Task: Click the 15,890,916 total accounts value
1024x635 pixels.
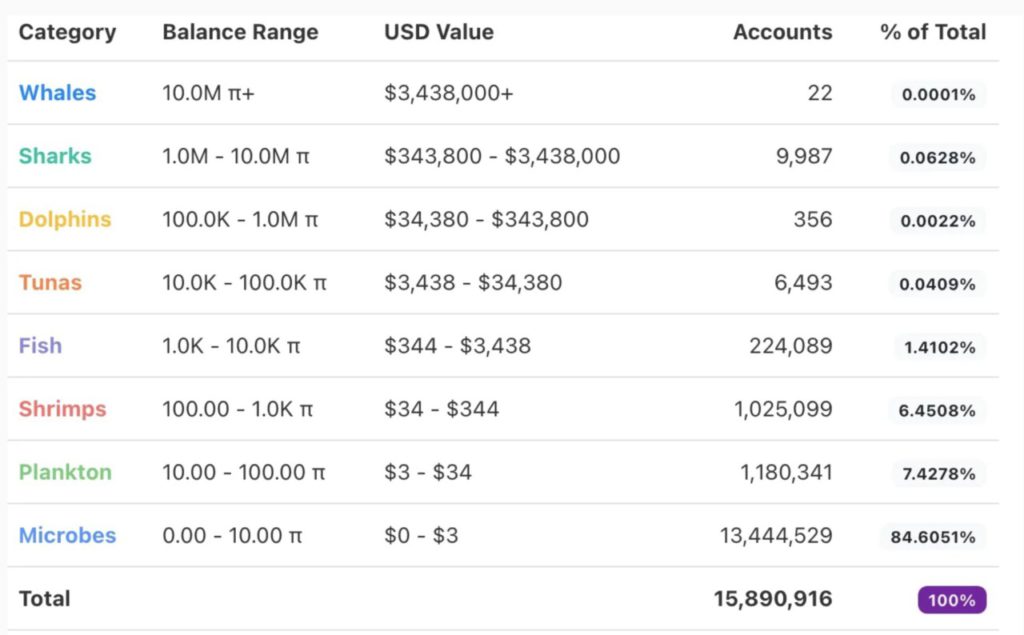Action: click(772, 599)
